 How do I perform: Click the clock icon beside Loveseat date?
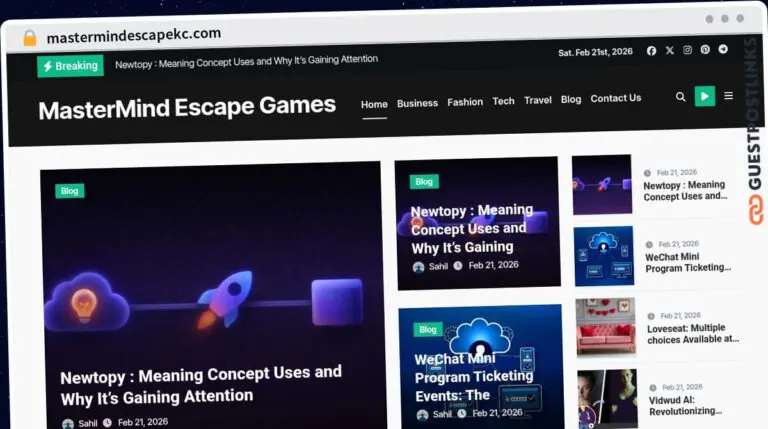(651, 316)
